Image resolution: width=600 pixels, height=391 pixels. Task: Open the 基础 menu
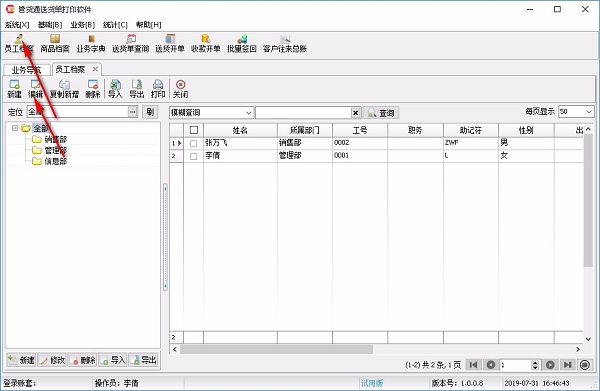[50, 25]
